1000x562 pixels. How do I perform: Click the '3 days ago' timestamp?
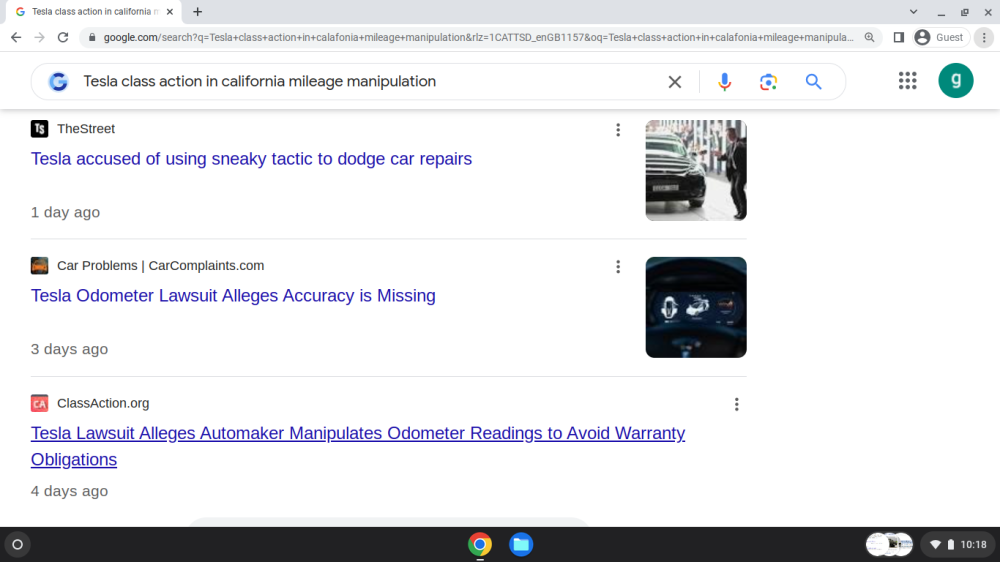(70, 349)
